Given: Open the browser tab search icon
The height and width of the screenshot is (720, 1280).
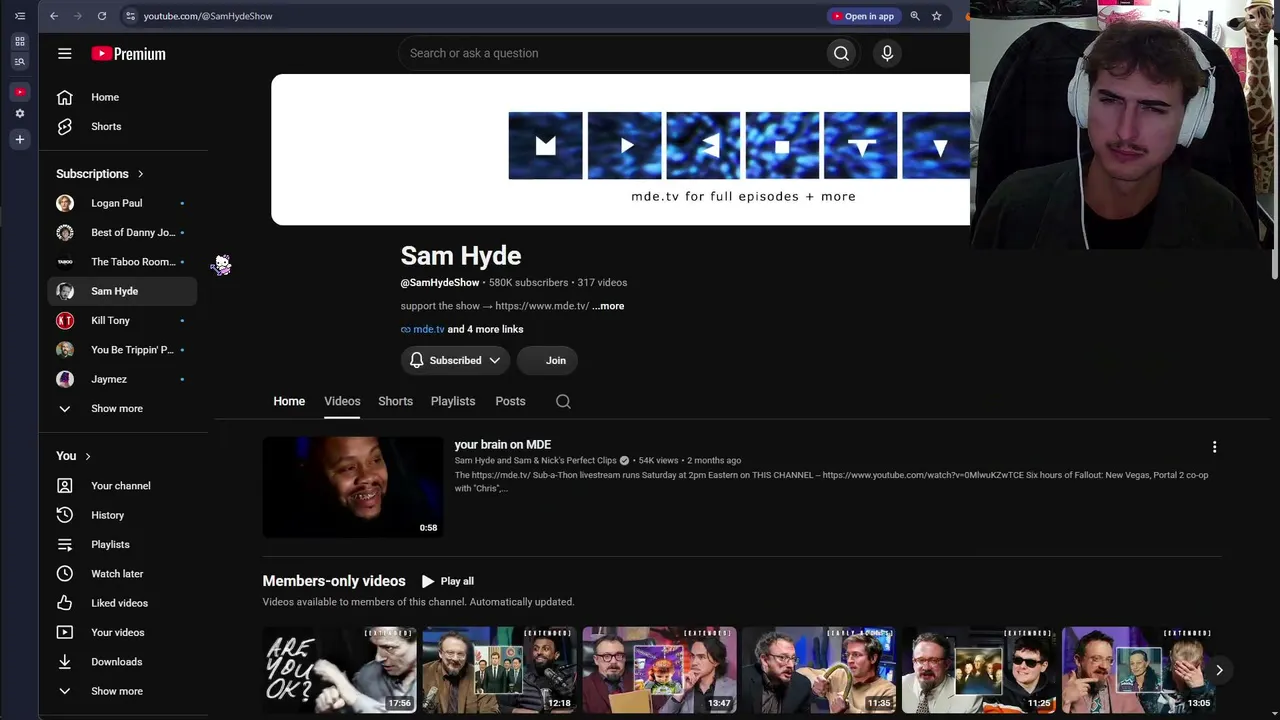Looking at the screenshot, I should 19,62.
